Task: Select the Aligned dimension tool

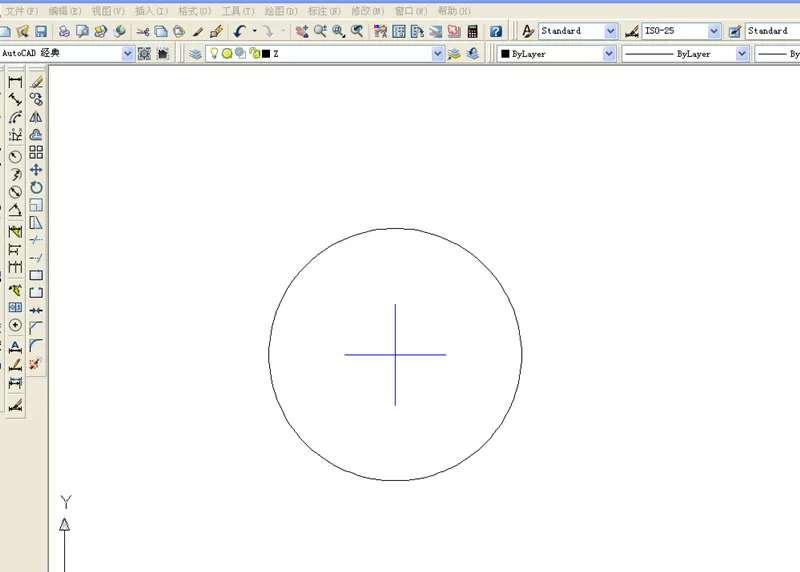Action: point(15,100)
